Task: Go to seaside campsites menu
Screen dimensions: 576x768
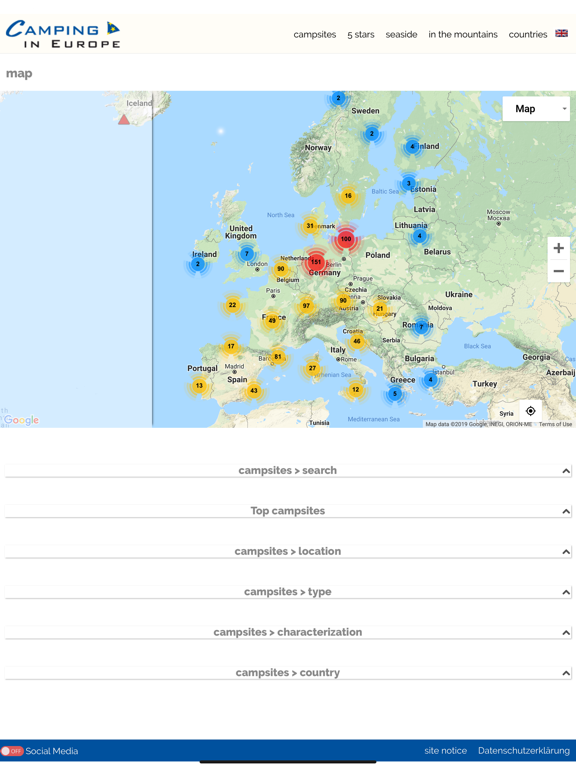Action: 401,34
